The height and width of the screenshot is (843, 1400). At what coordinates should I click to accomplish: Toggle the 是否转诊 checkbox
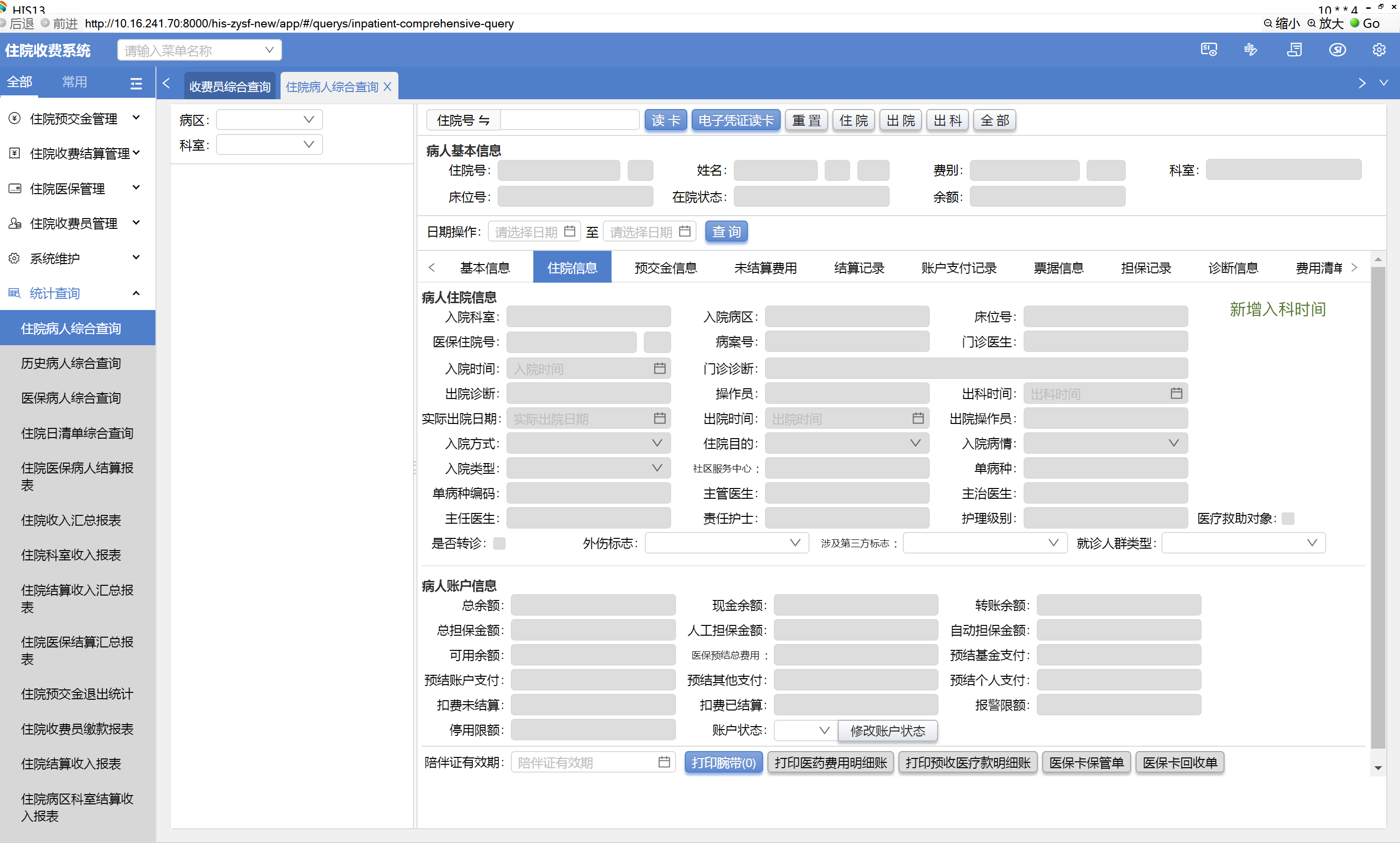coord(499,543)
